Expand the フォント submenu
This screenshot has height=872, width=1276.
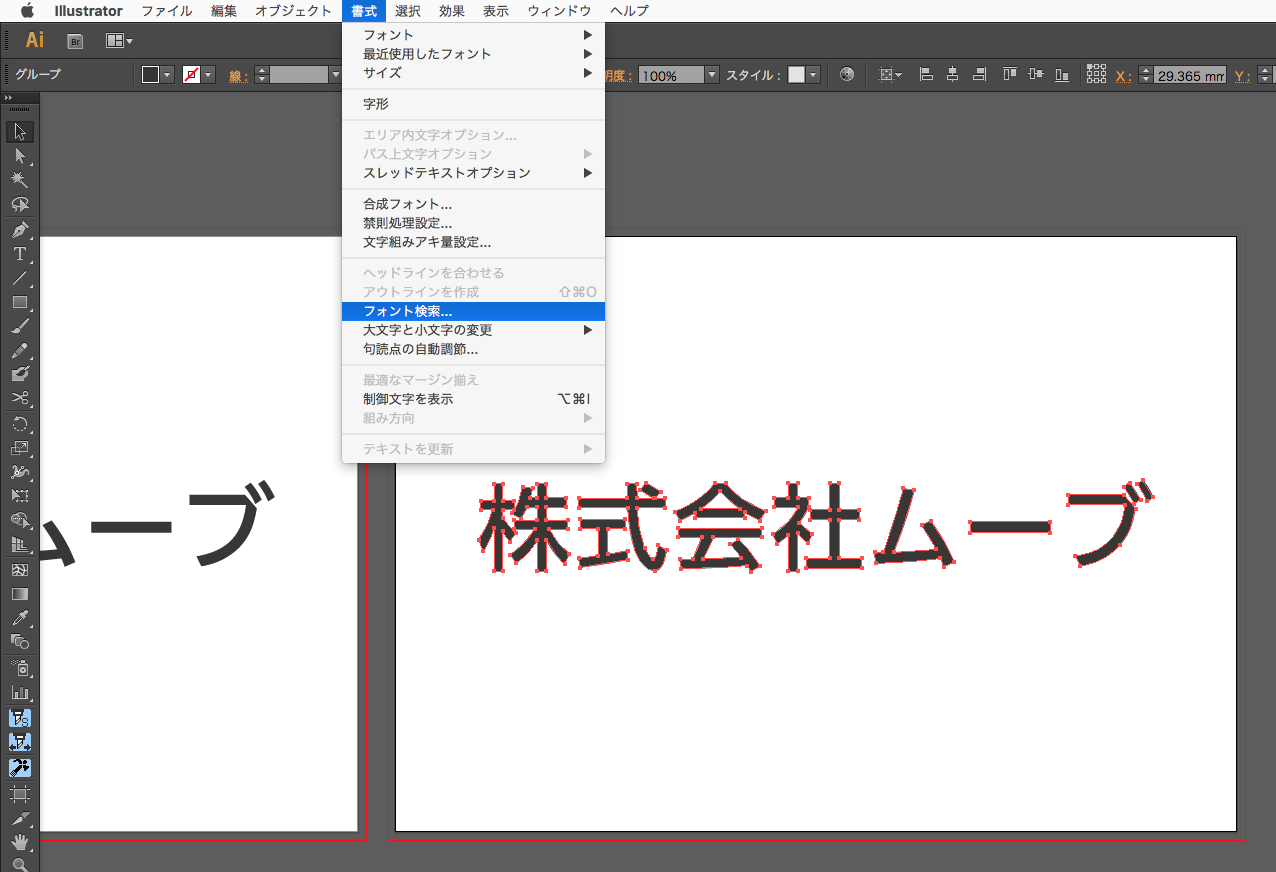(x=473, y=35)
